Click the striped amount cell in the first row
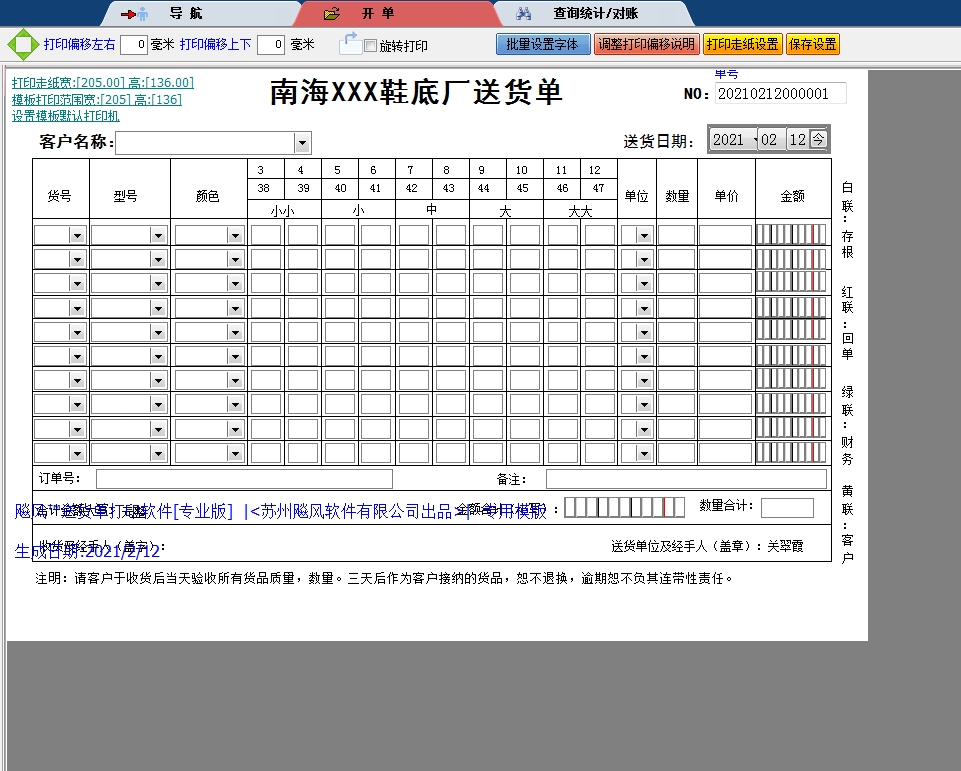 click(793, 234)
